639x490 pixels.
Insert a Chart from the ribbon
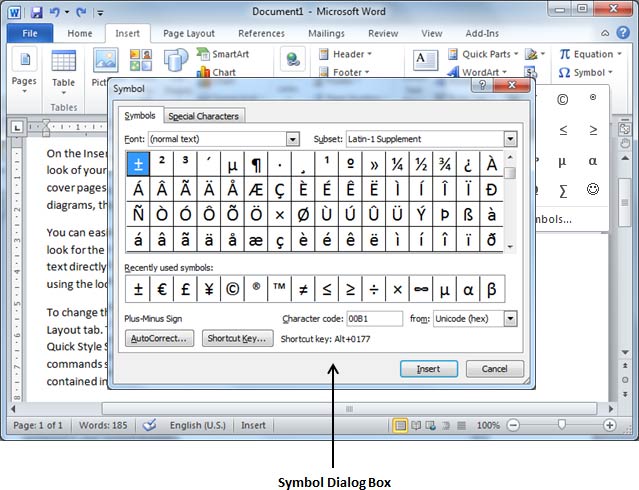[216, 72]
